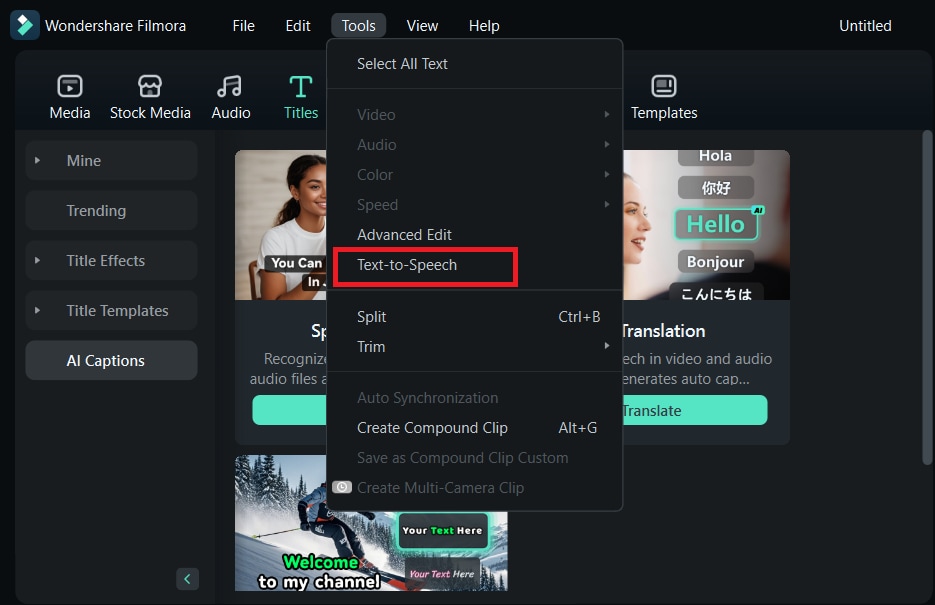
Task: Expand the Title Templates category arrow
Action: point(37,311)
